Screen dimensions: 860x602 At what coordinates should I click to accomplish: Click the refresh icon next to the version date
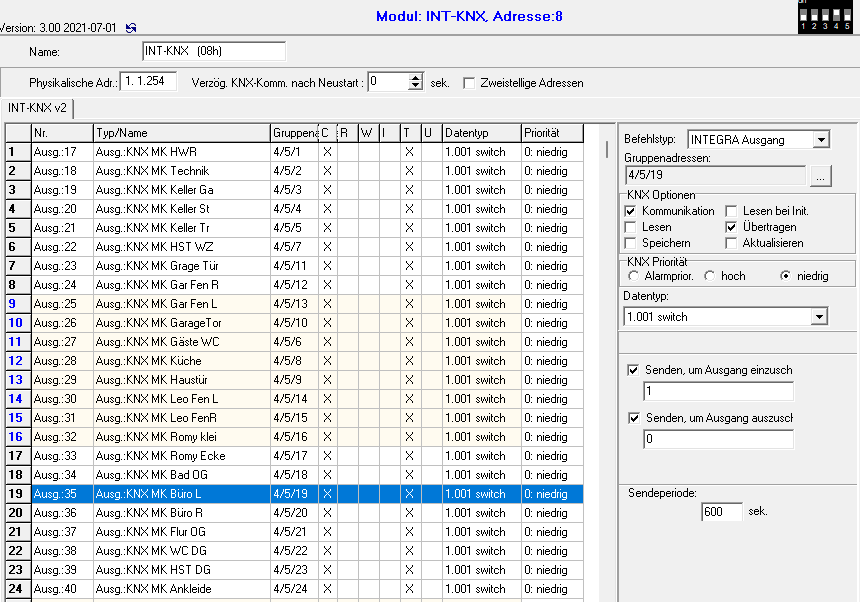click(132, 27)
